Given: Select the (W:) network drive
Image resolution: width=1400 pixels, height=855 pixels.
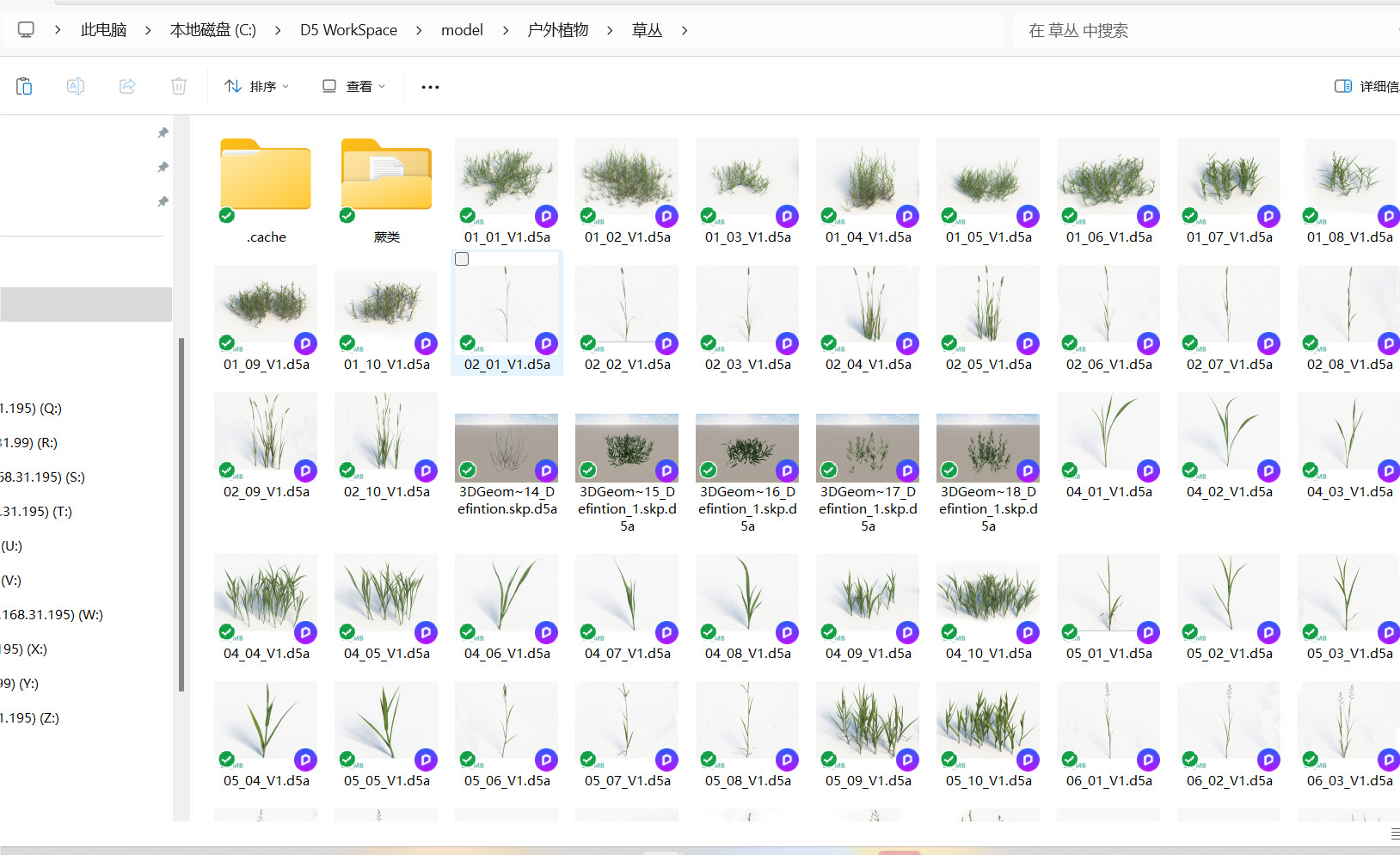Looking at the screenshot, I should pyautogui.click(x=52, y=614).
